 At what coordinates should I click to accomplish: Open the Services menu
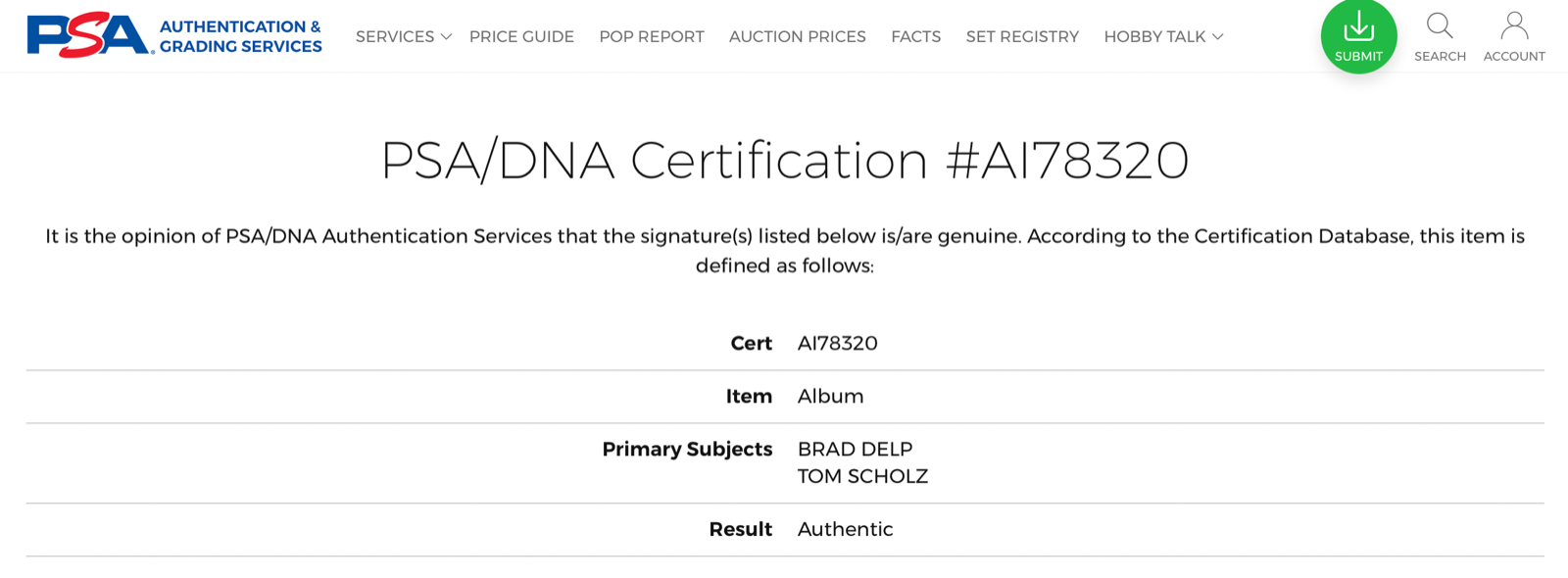(x=395, y=36)
